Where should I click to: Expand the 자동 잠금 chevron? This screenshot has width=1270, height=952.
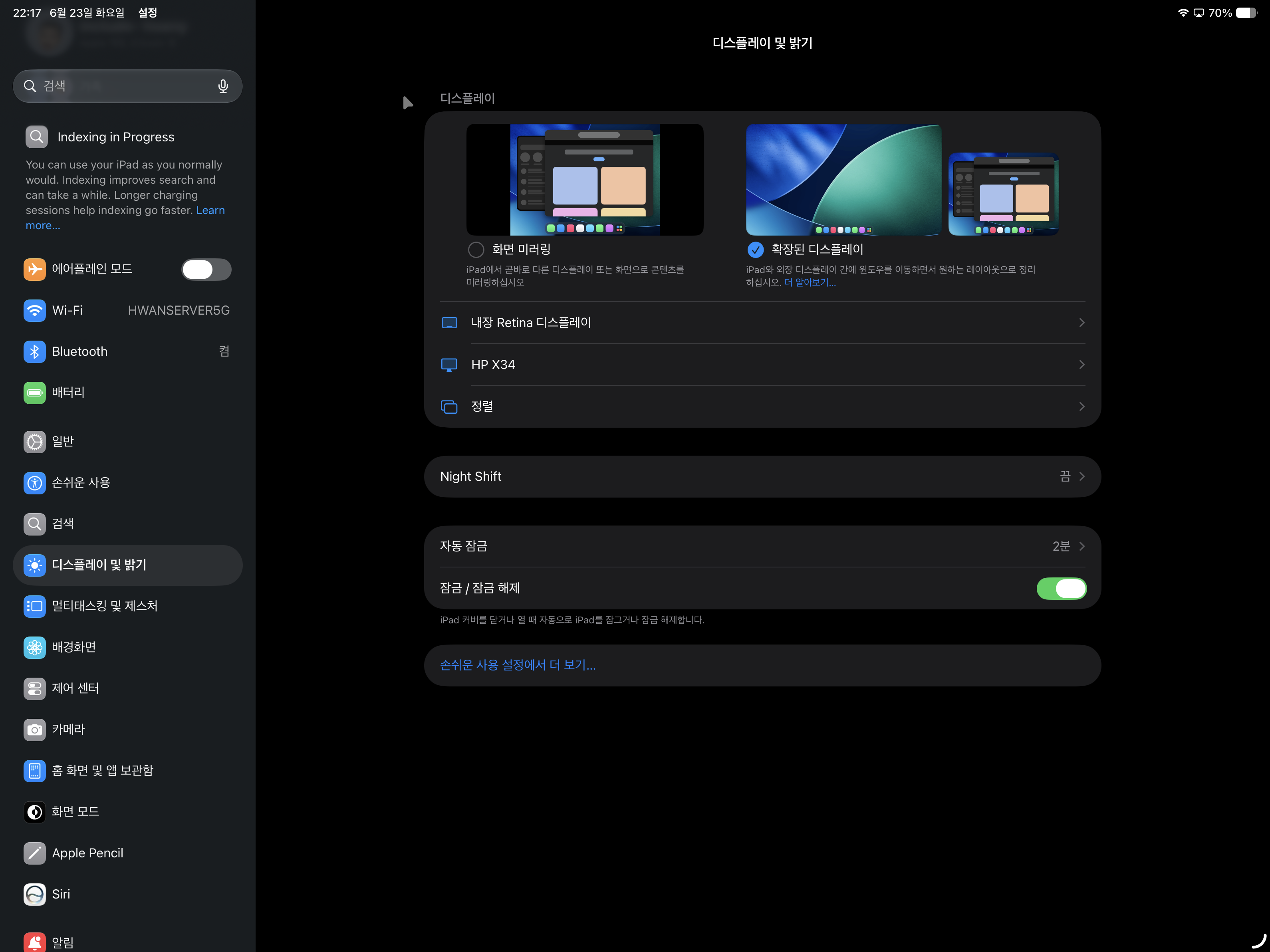1081,547
